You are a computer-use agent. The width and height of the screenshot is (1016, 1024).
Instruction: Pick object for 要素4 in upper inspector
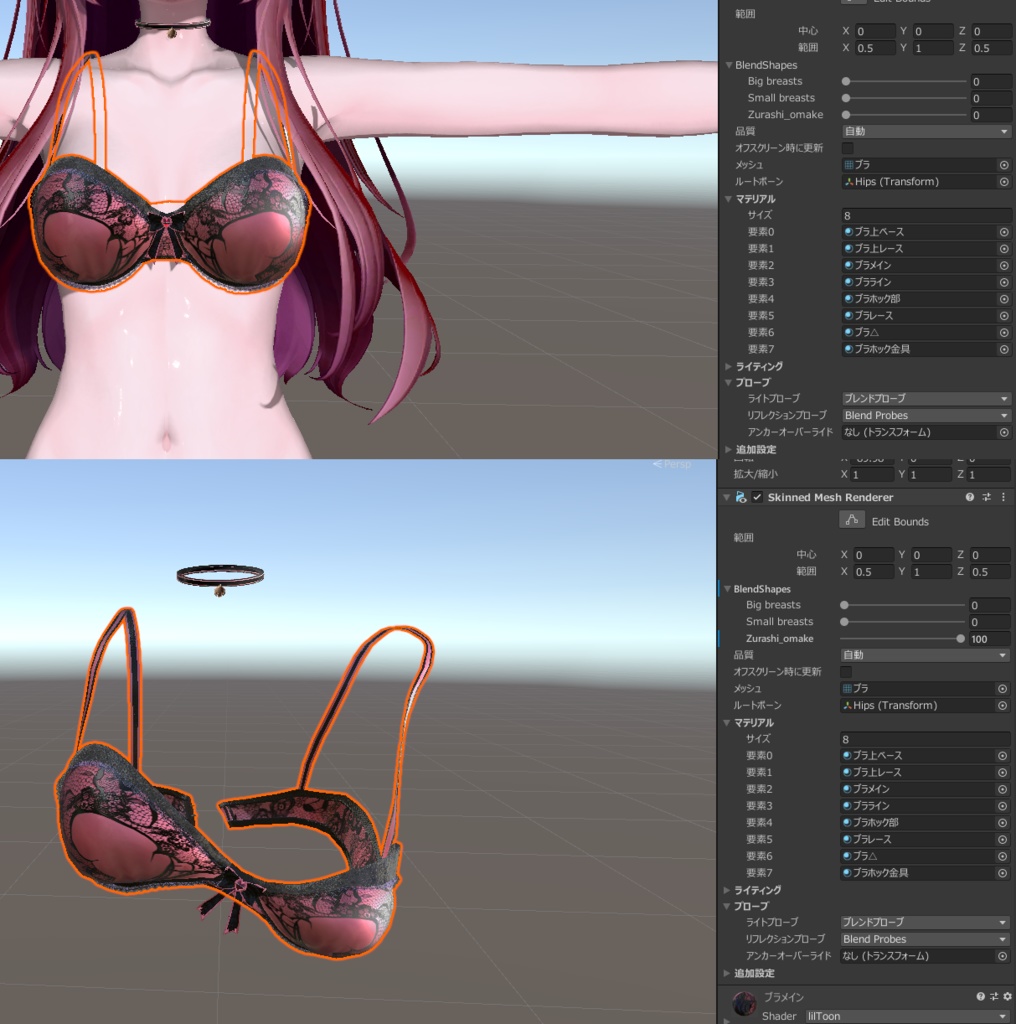[x=1004, y=299]
